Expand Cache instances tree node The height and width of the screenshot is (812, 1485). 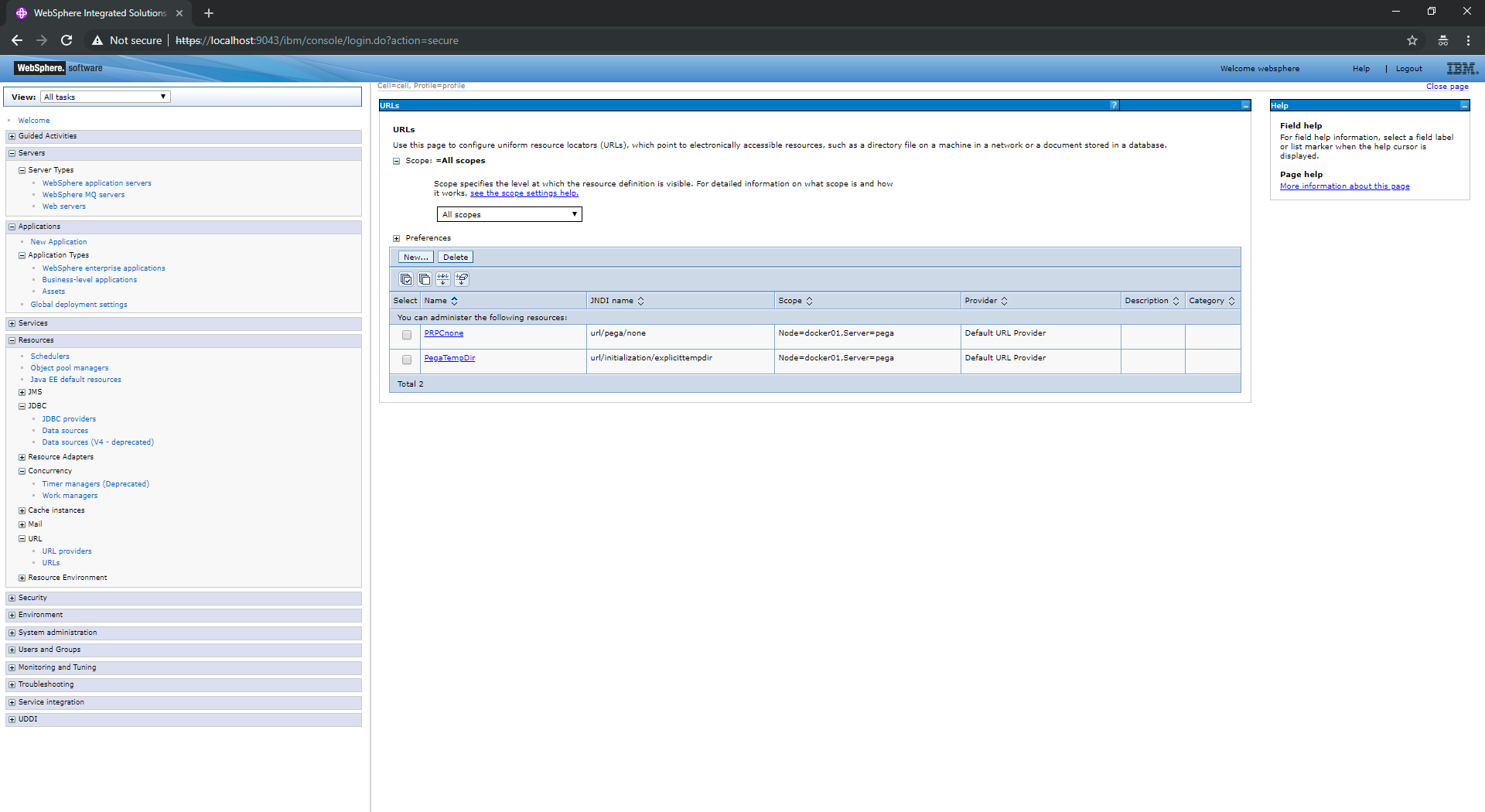click(x=22, y=510)
